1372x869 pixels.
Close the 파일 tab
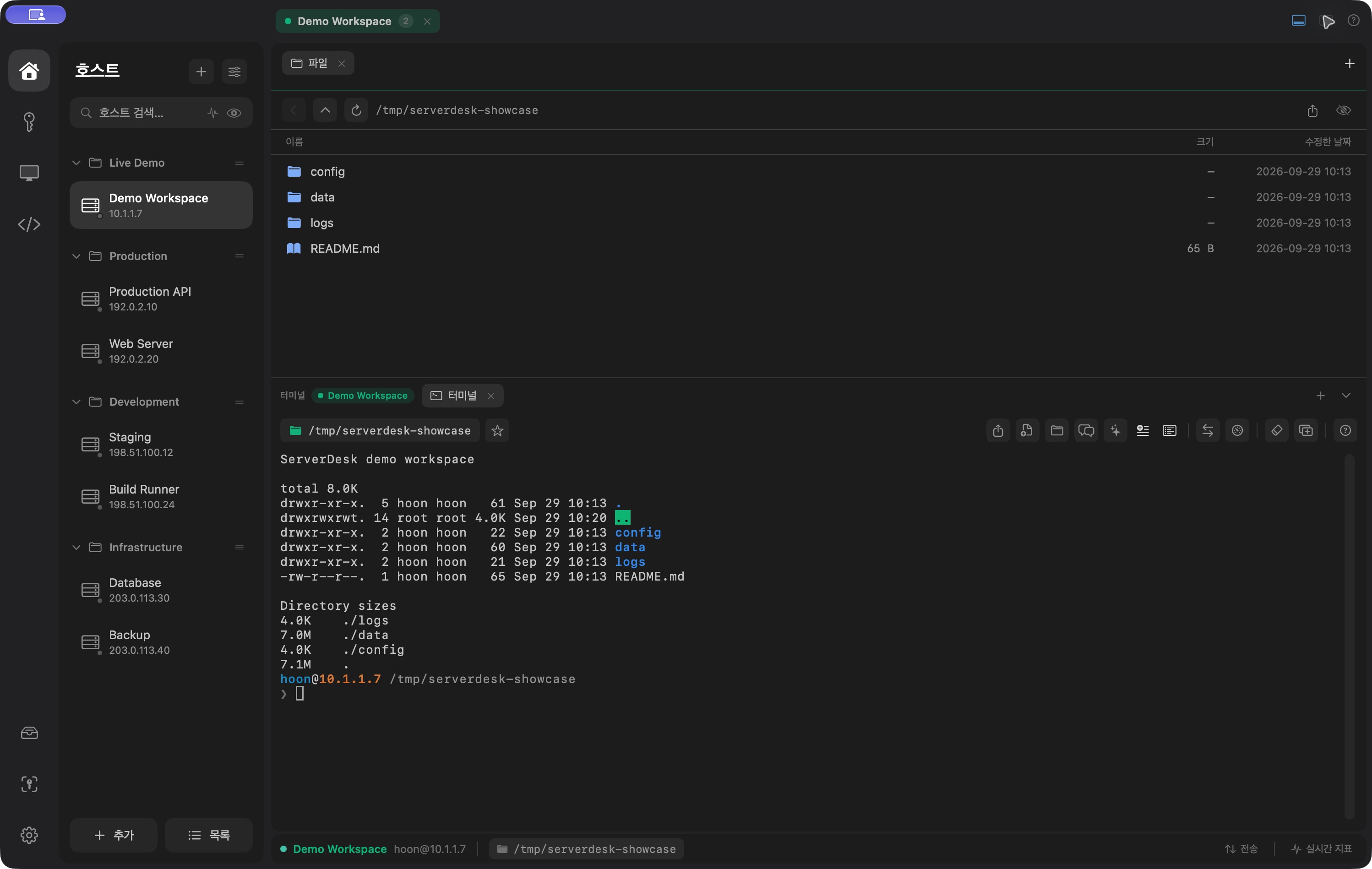coord(342,63)
